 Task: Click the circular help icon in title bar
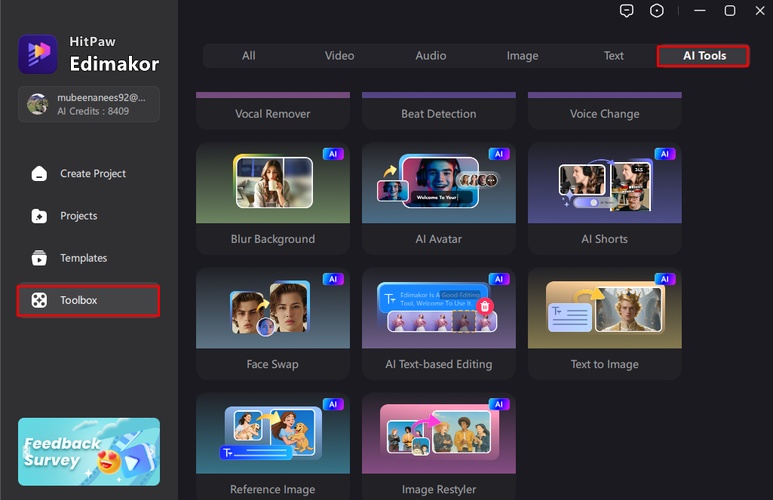(x=657, y=11)
